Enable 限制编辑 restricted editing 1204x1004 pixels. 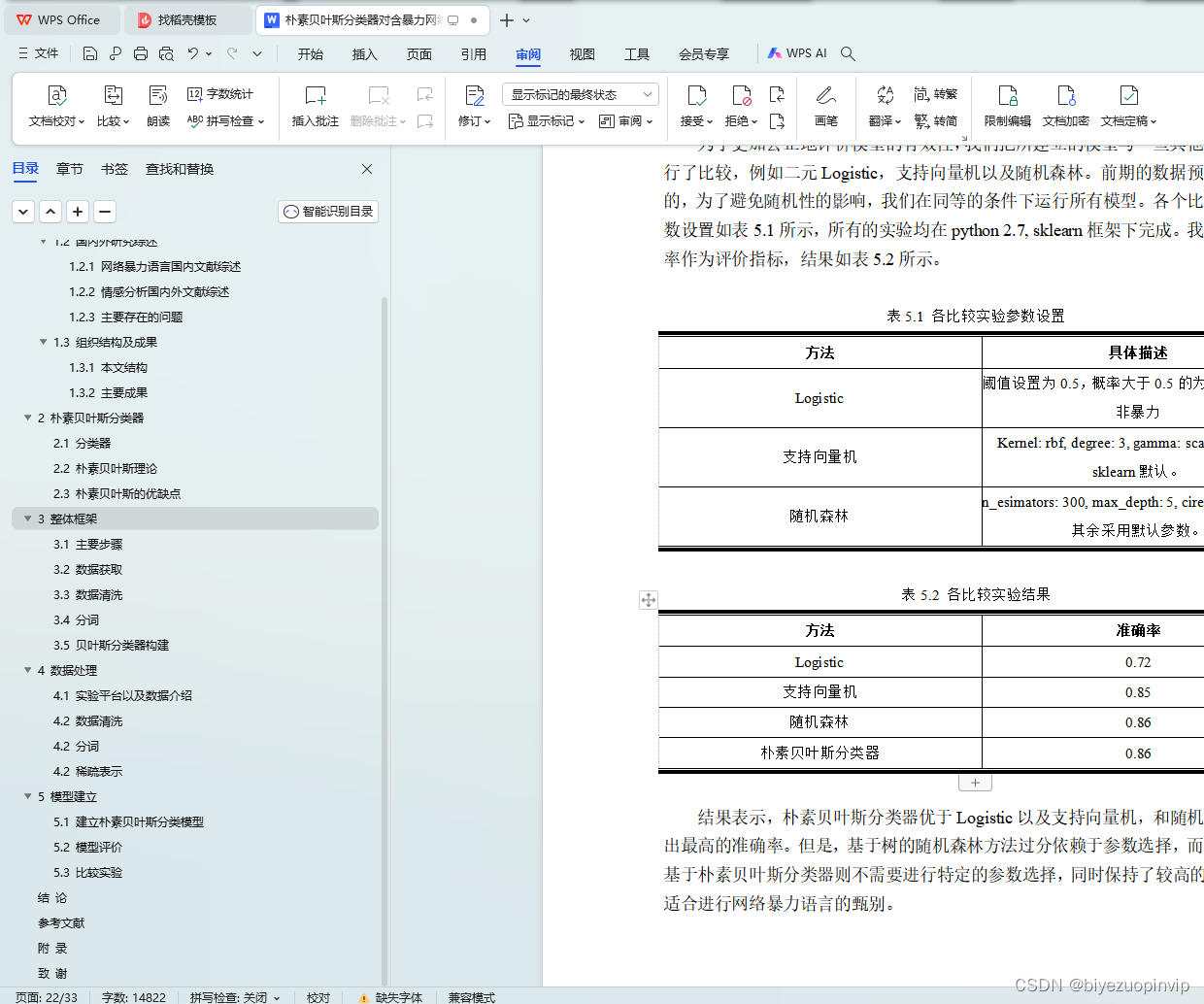pos(1007,107)
